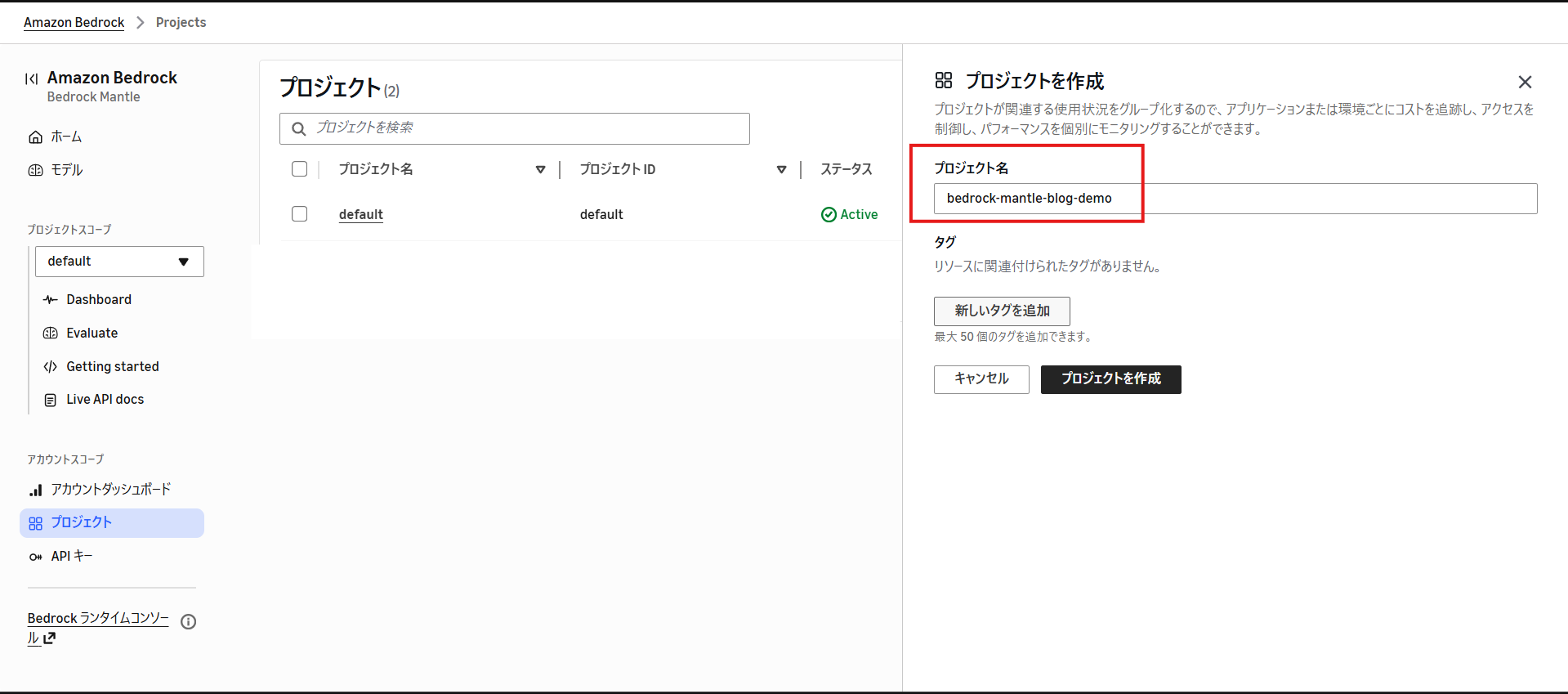Click the ステータス column header
Image resolution: width=1568 pixels, height=694 pixels.
(x=847, y=169)
